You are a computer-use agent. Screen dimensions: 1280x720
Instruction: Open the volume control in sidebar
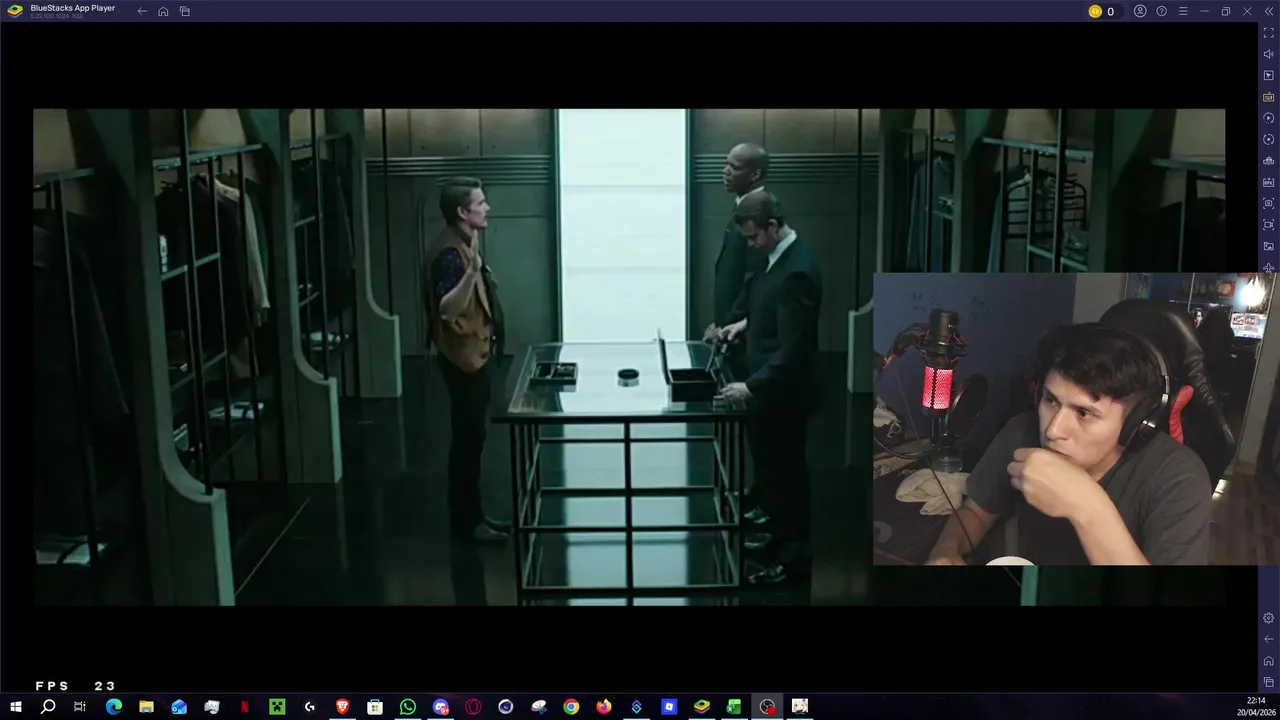[x=1269, y=54]
